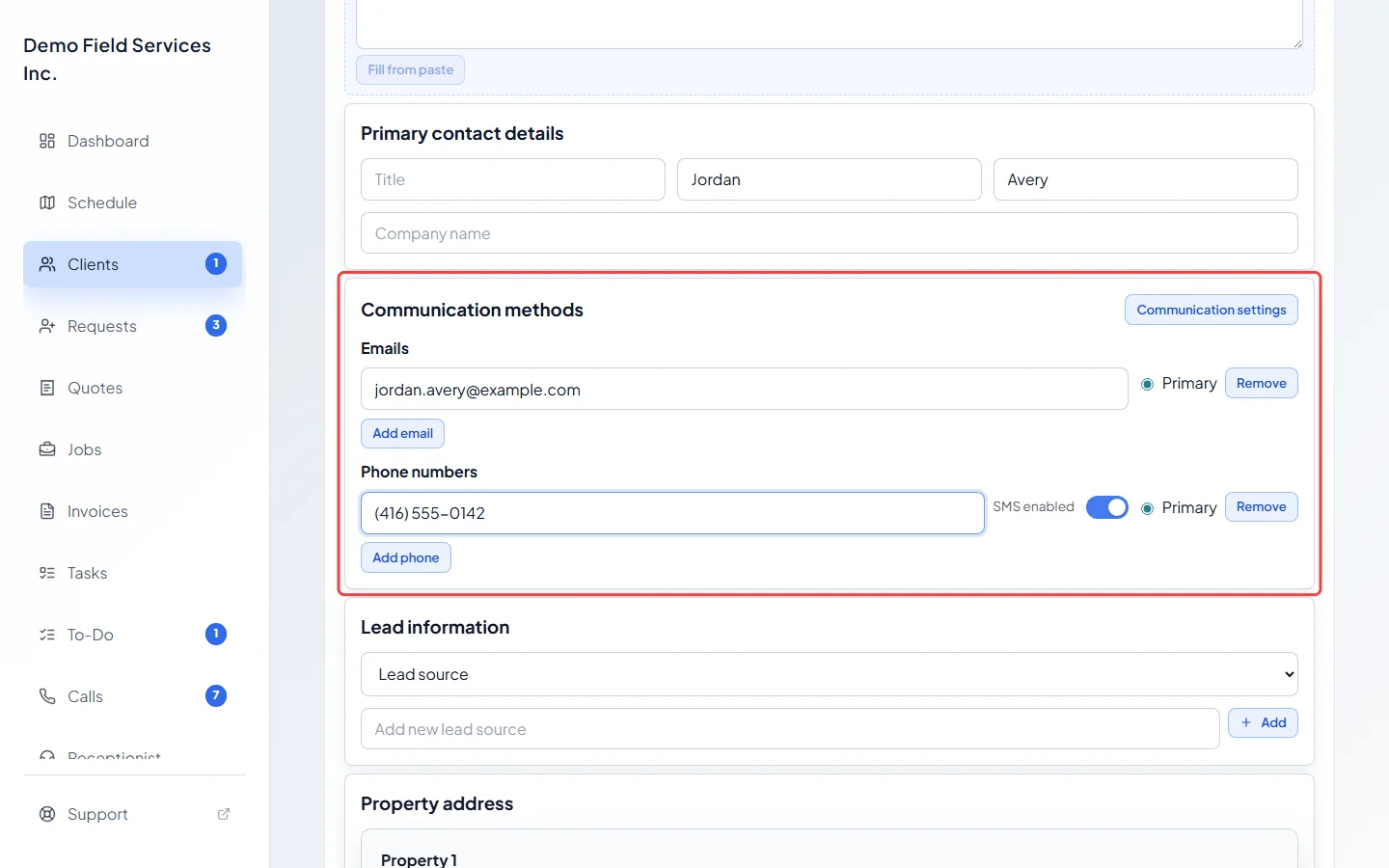The image size is (1389, 868).
Task: Click the Requests person-plus icon
Action: [47, 326]
